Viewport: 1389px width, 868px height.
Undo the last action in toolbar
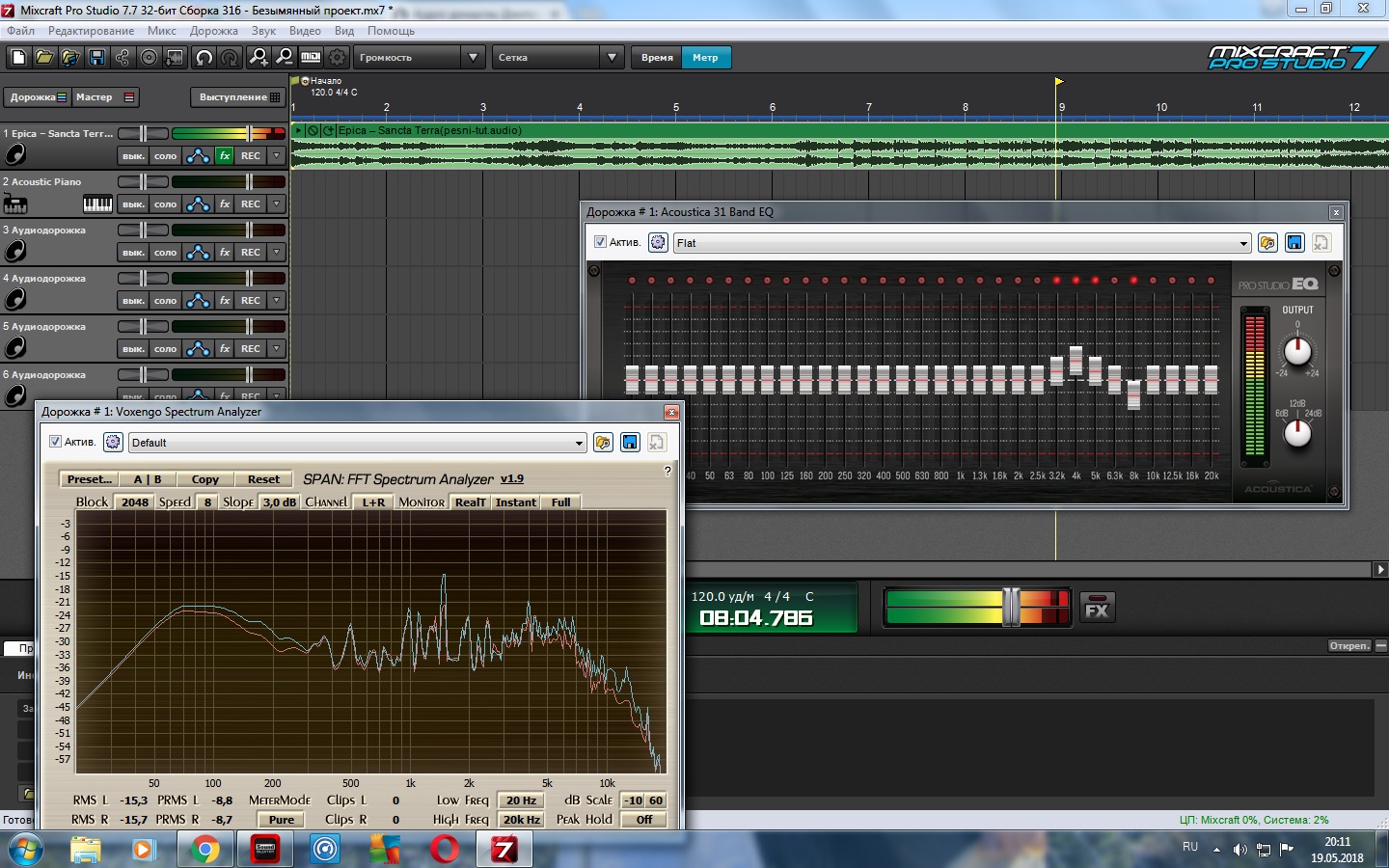[x=204, y=58]
